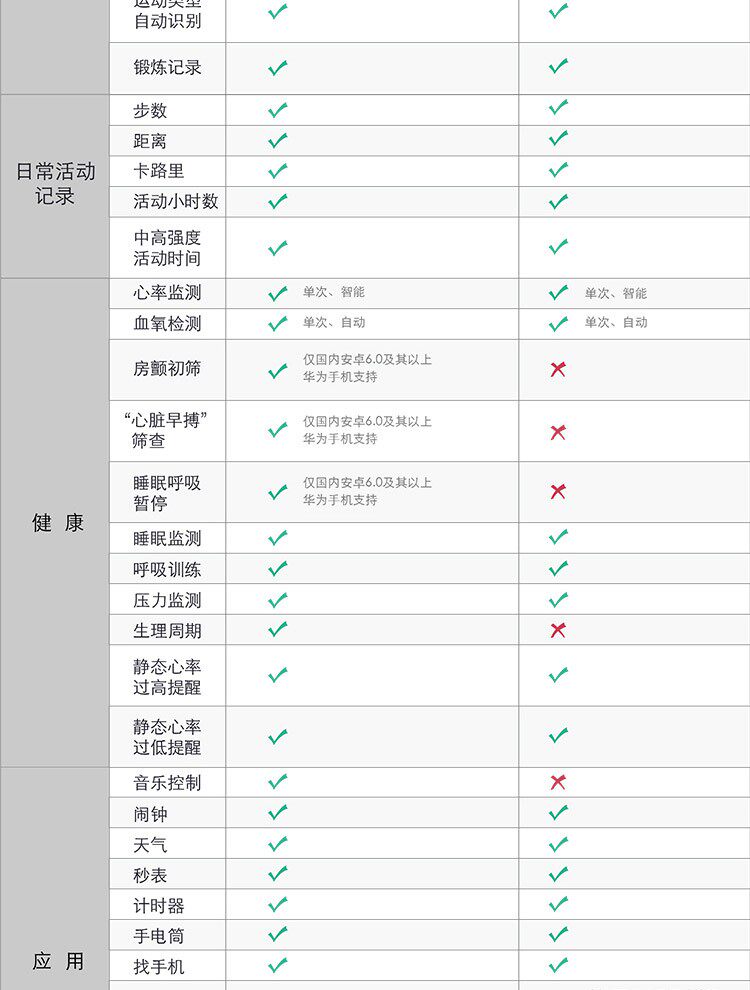Click right-column "单次、智能" note for 心率监测
This screenshot has height=990, width=750.
pos(615,293)
